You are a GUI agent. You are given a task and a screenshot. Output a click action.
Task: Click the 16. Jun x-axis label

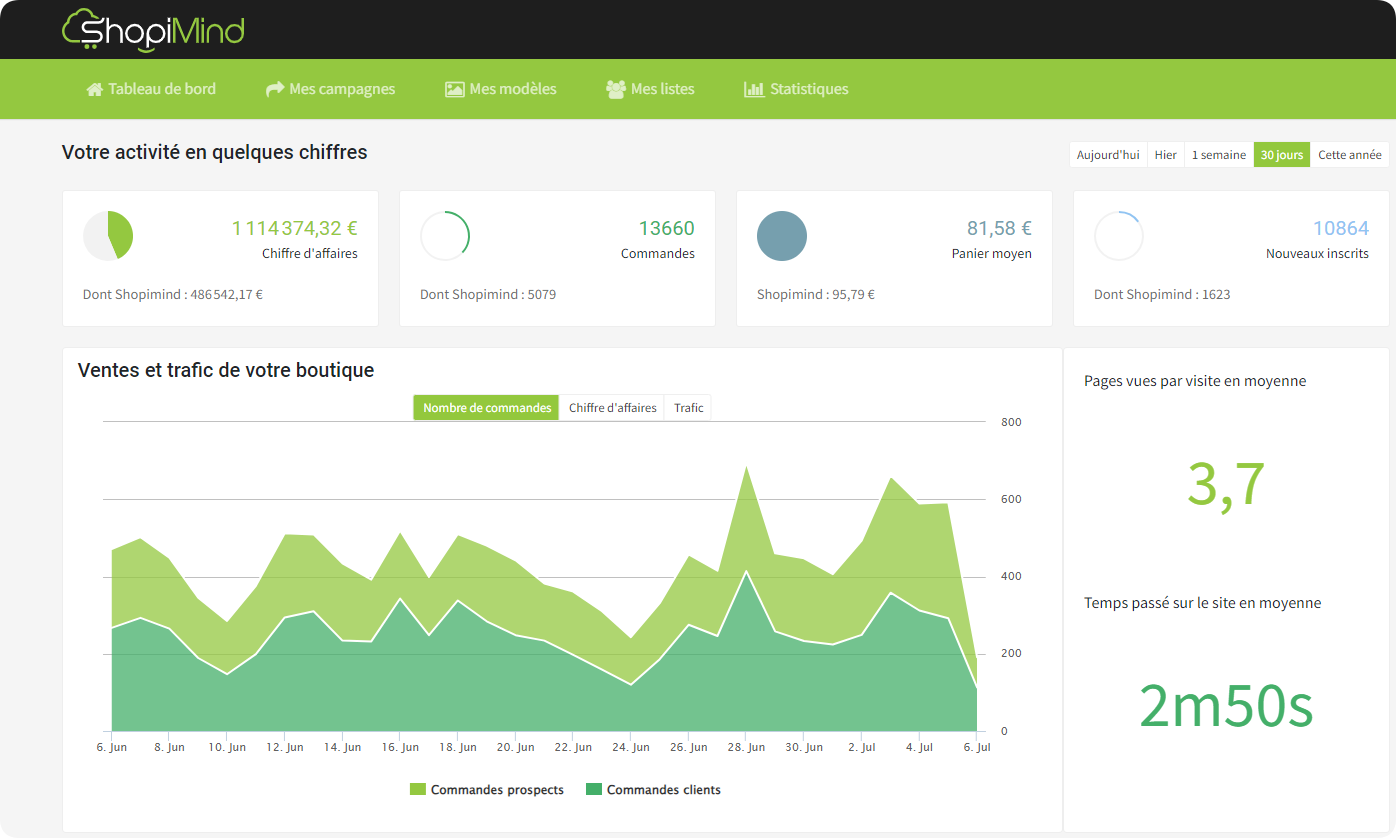coord(400,747)
